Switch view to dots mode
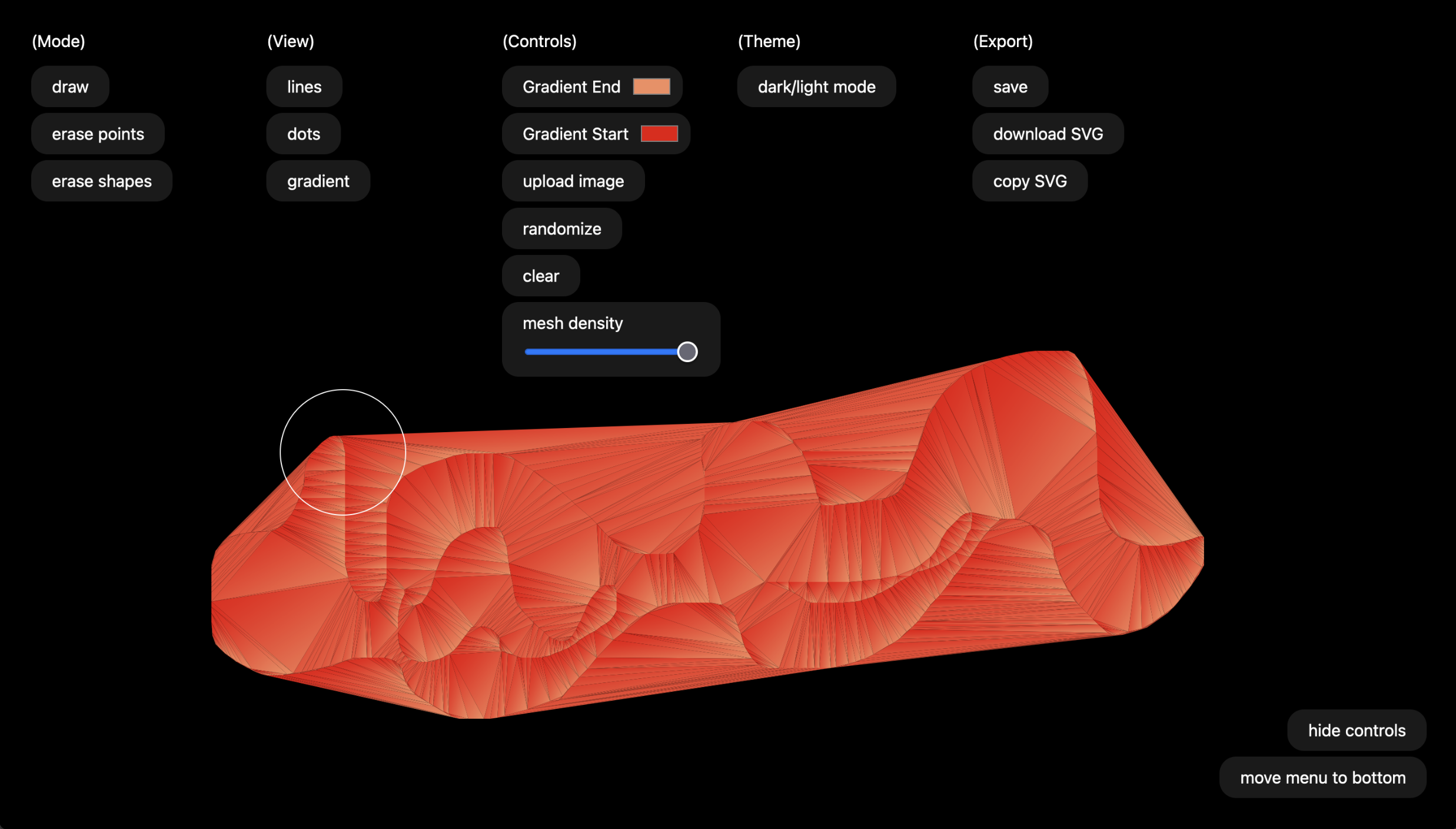This screenshot has height=829, width=1456. click(303, 133)
